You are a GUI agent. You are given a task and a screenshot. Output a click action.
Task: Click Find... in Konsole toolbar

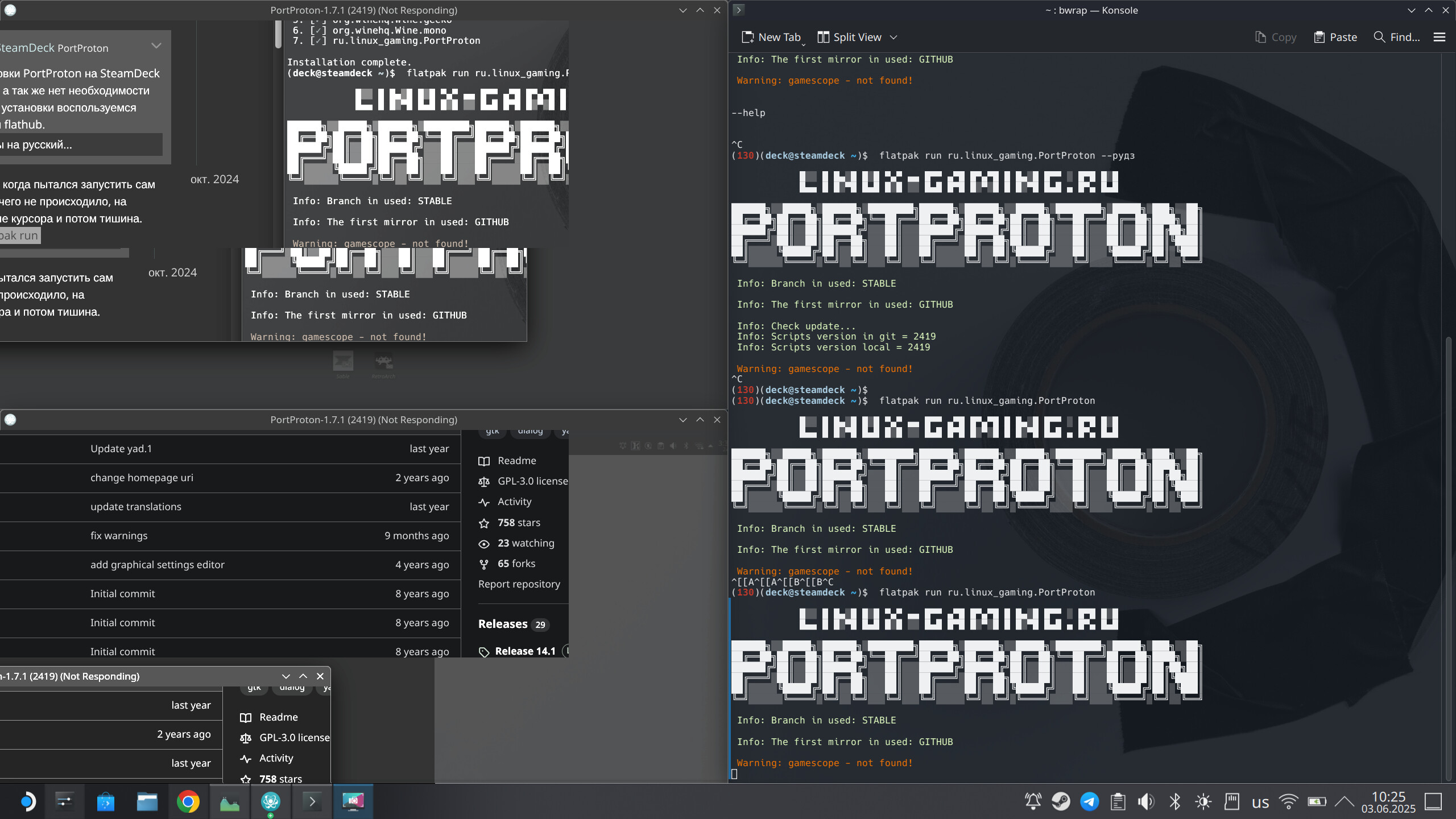(1397, 37)
